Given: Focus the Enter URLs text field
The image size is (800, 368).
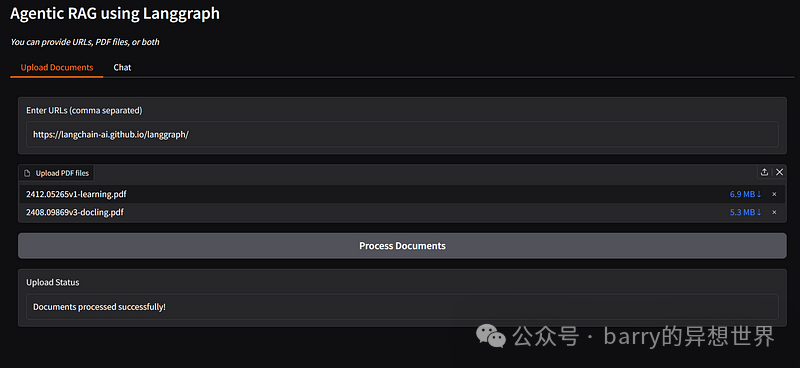Looking at the screenshot, I should click(x=402, y=134).
